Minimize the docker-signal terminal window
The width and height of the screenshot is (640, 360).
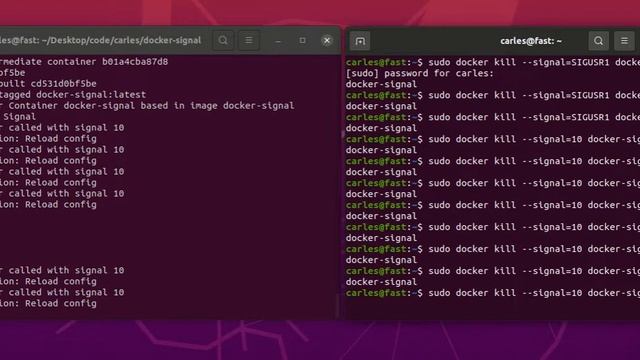pos(278,41)
